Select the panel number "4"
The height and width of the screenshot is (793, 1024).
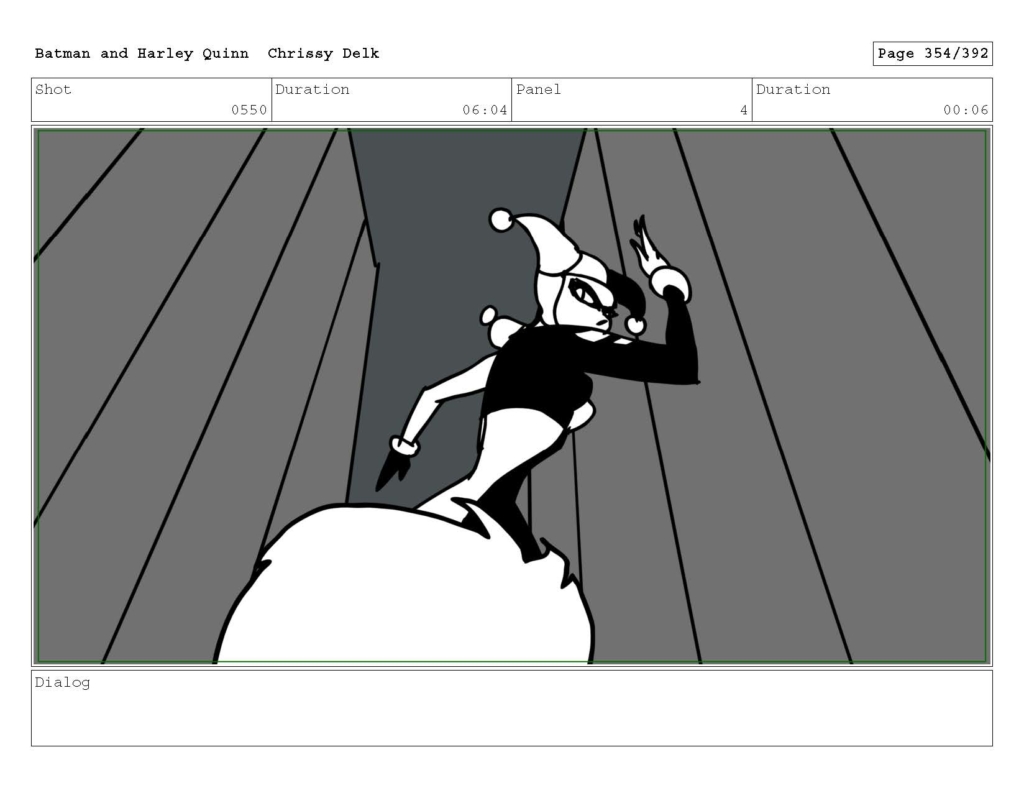point(743,110)
